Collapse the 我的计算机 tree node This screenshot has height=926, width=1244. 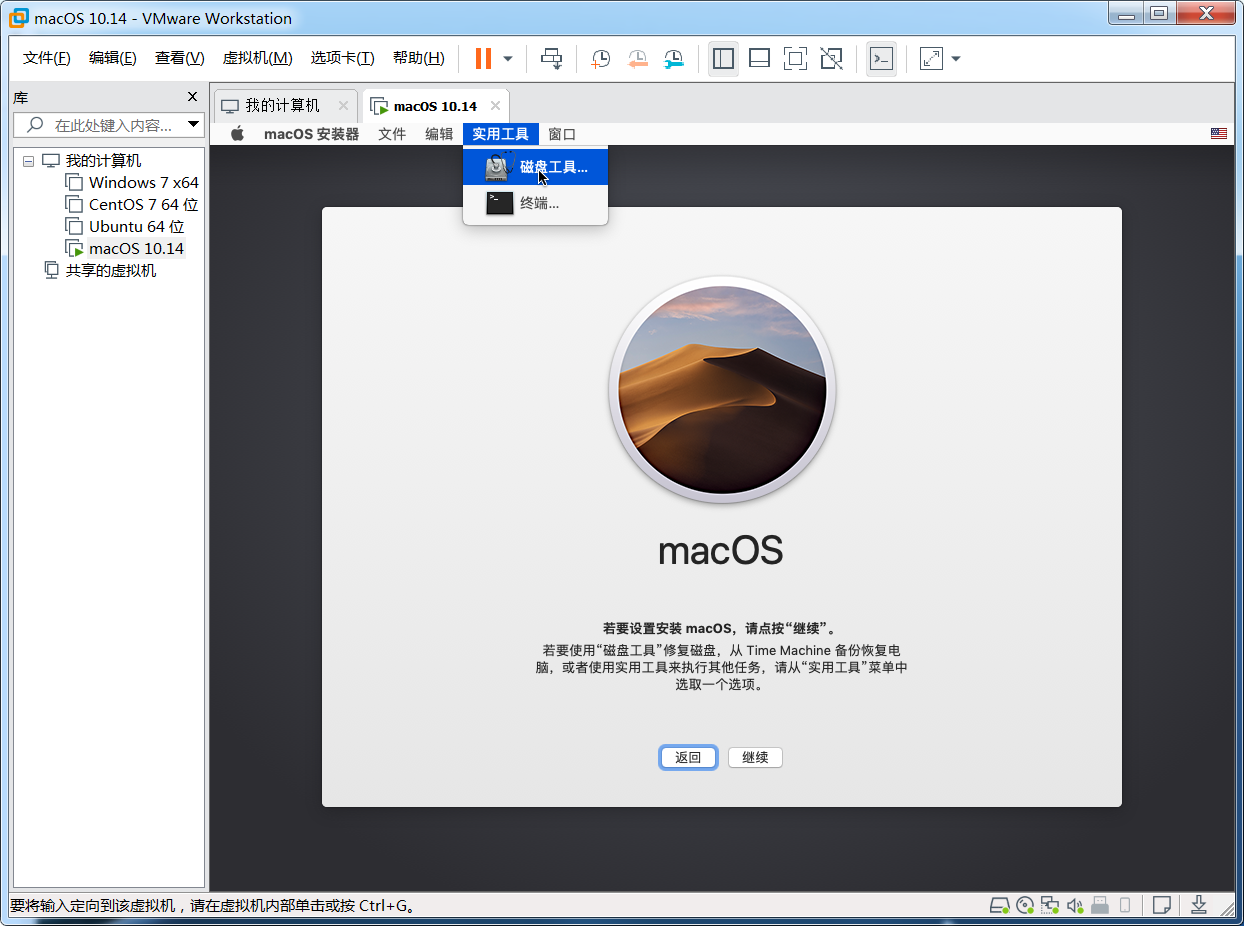pyautogui.click(x=28, y=160)
